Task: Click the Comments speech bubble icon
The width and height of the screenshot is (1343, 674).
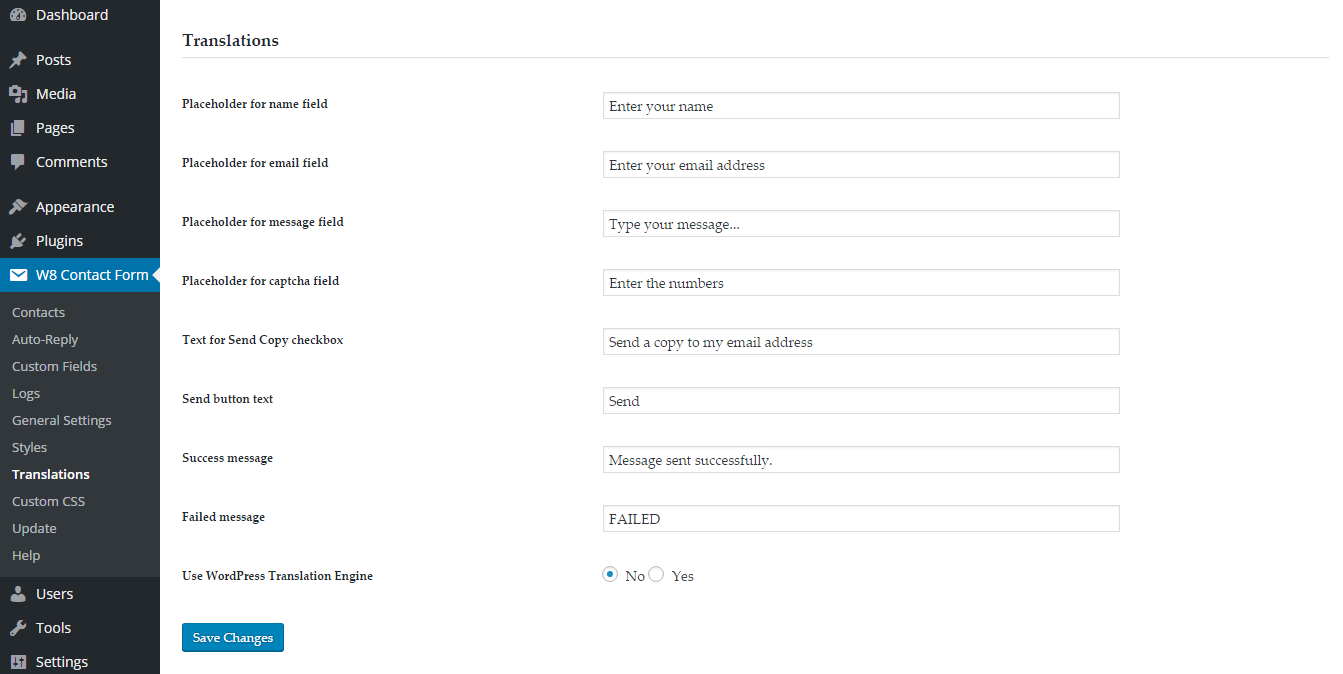Action: coord(18,162)
